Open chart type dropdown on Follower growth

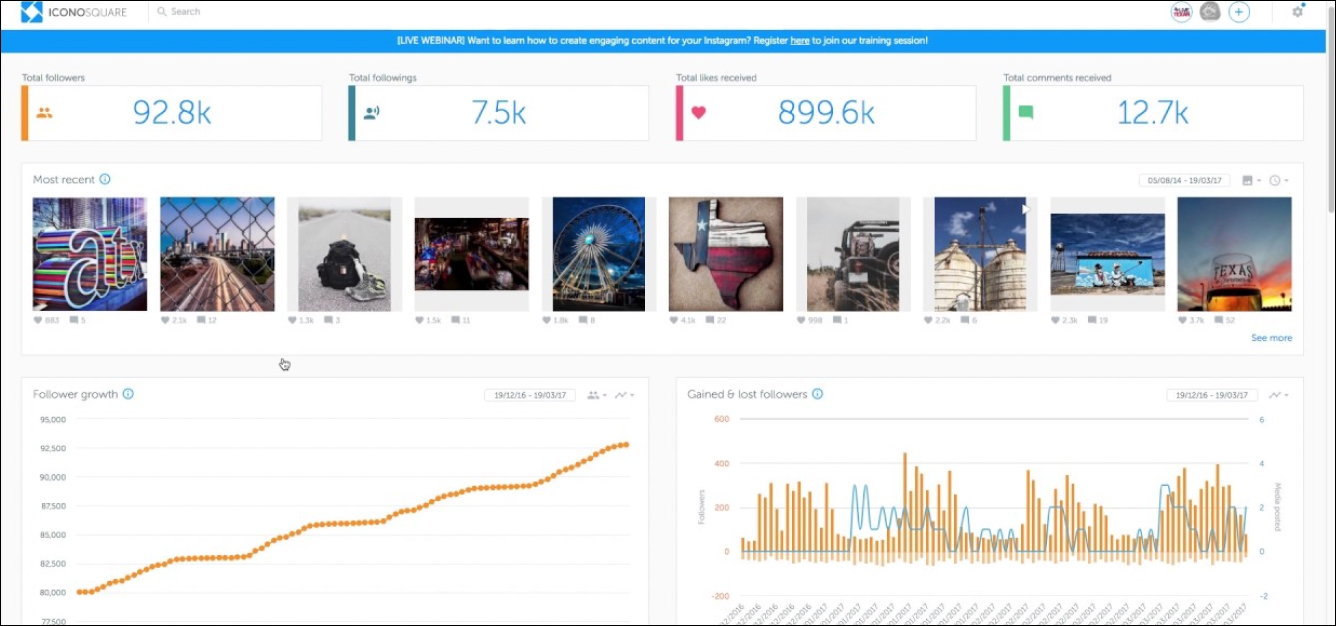pos(624,395)
